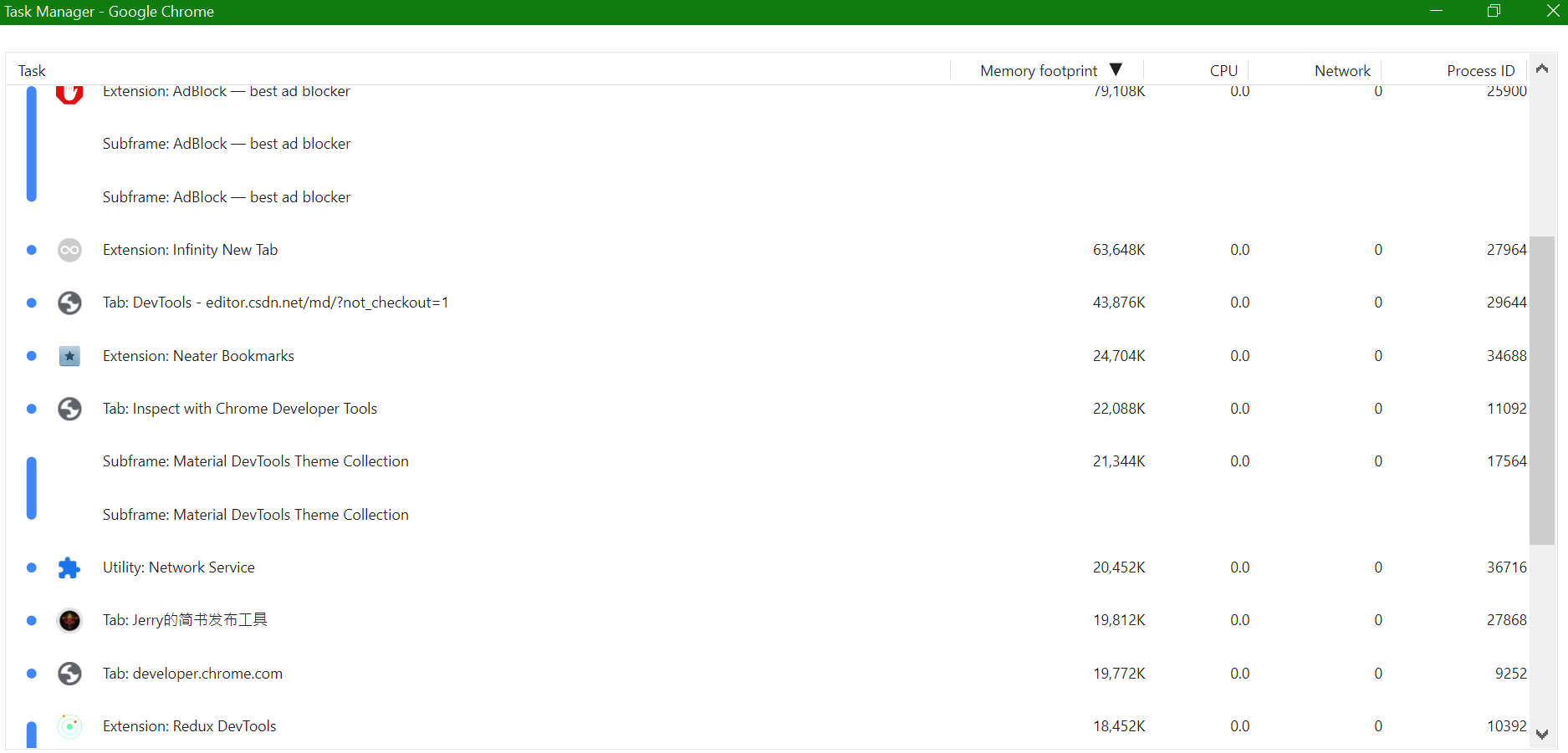Click the 63,648K memory value
Image resolution: width=1568 pixels, height=753 pixels.
(1119, 250)
